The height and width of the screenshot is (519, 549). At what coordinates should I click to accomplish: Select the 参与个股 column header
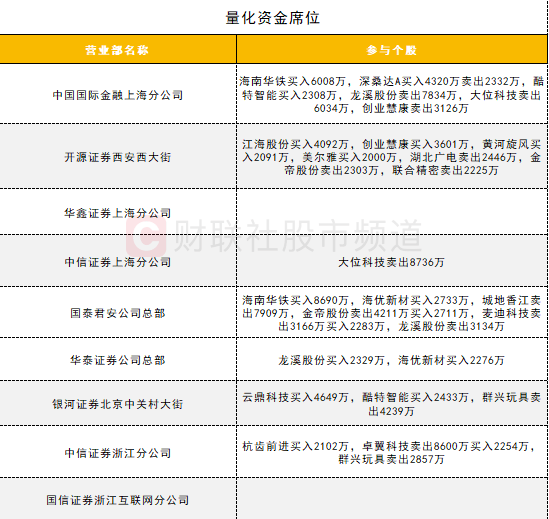tap(391, 50)
